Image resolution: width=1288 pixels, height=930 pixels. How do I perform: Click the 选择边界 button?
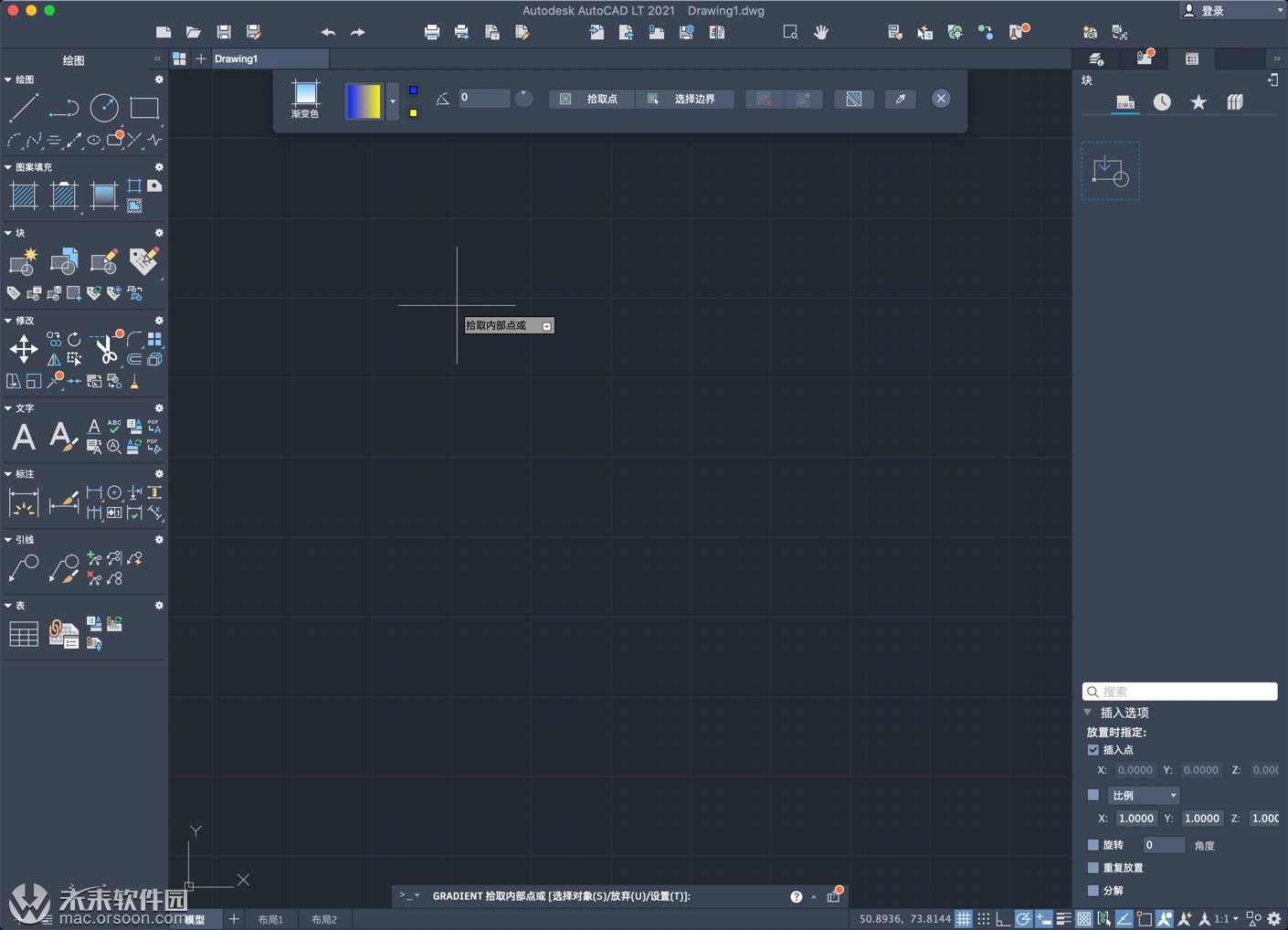click(x=685, y=99)
